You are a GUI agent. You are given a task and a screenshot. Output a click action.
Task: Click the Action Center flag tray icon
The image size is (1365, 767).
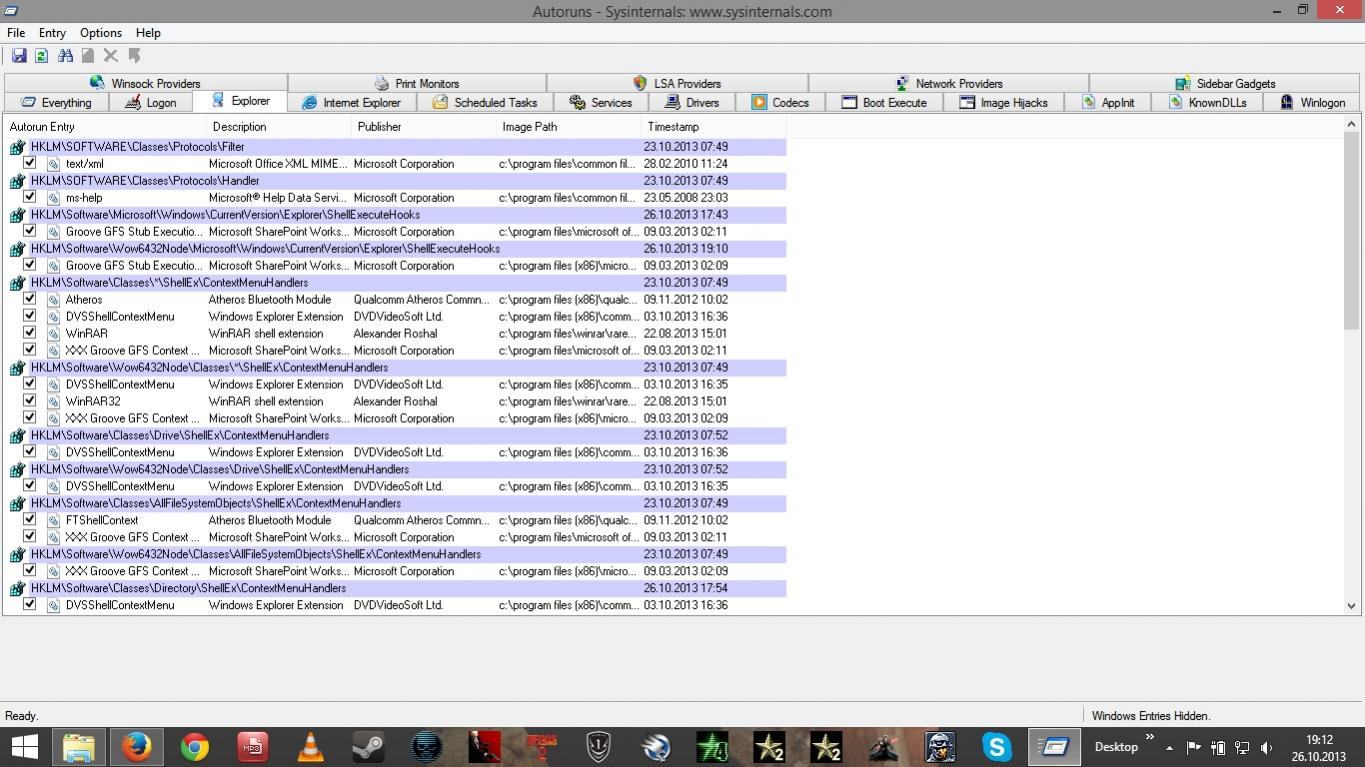click(1193, 748)
